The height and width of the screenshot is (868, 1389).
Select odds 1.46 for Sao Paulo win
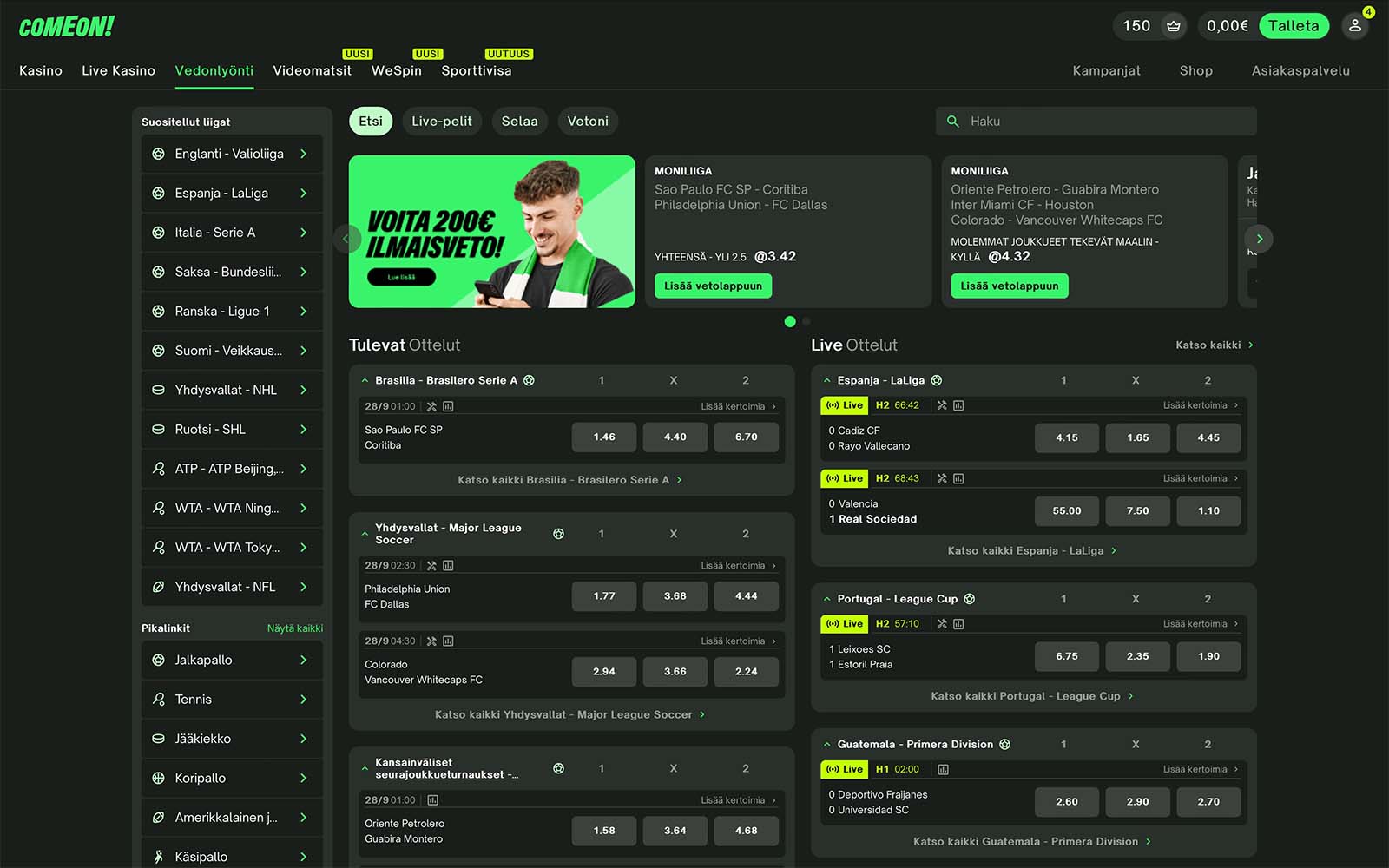604,437
